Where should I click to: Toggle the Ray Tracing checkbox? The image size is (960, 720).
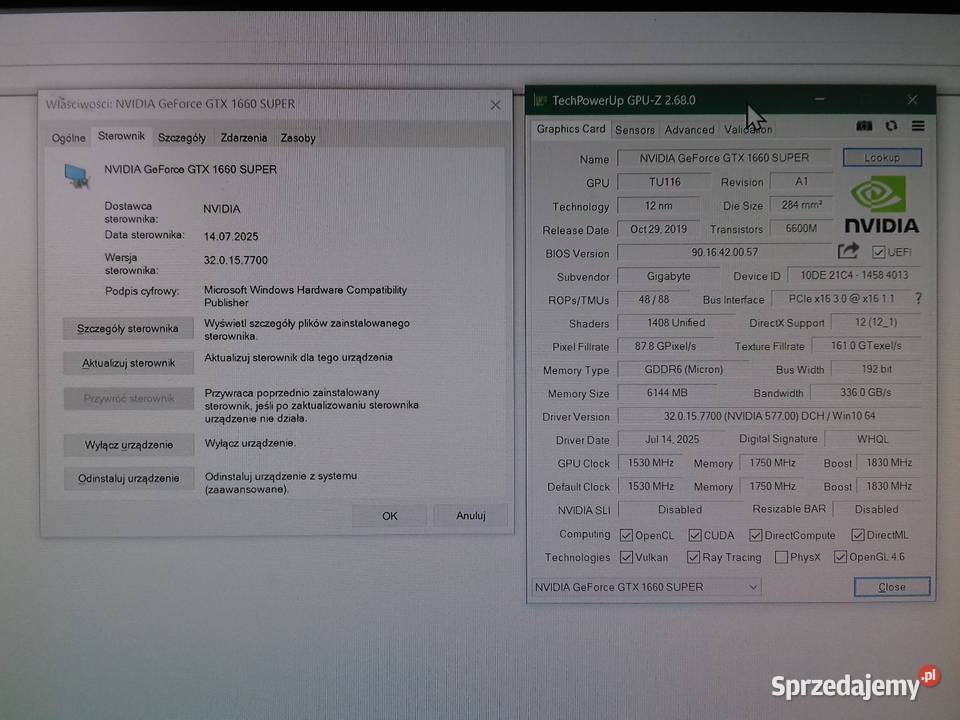(x=692, y=557)
